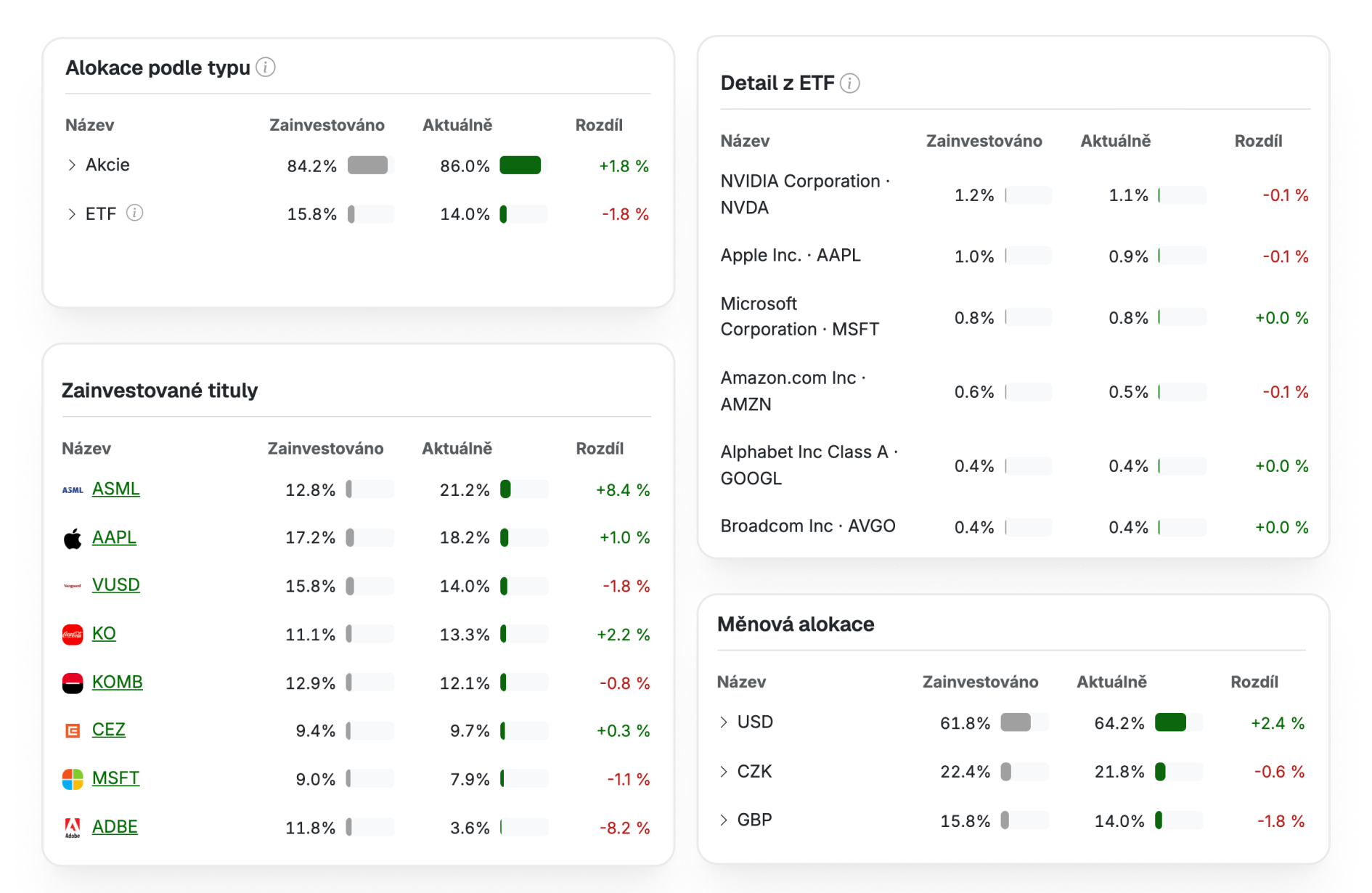The height and width of the screenshot is (893, 1372).
Task: Click Rozdíl column header in Detail z ETF
Action: pos(1258,141)
